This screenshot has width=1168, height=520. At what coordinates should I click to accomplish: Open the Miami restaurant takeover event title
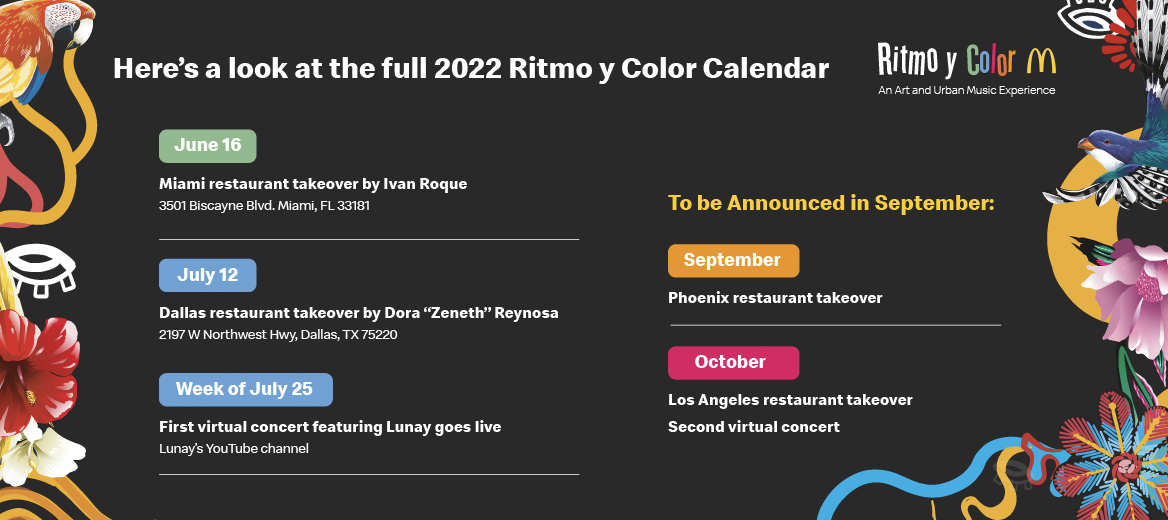pyautogui.click(x=313, y=184)
